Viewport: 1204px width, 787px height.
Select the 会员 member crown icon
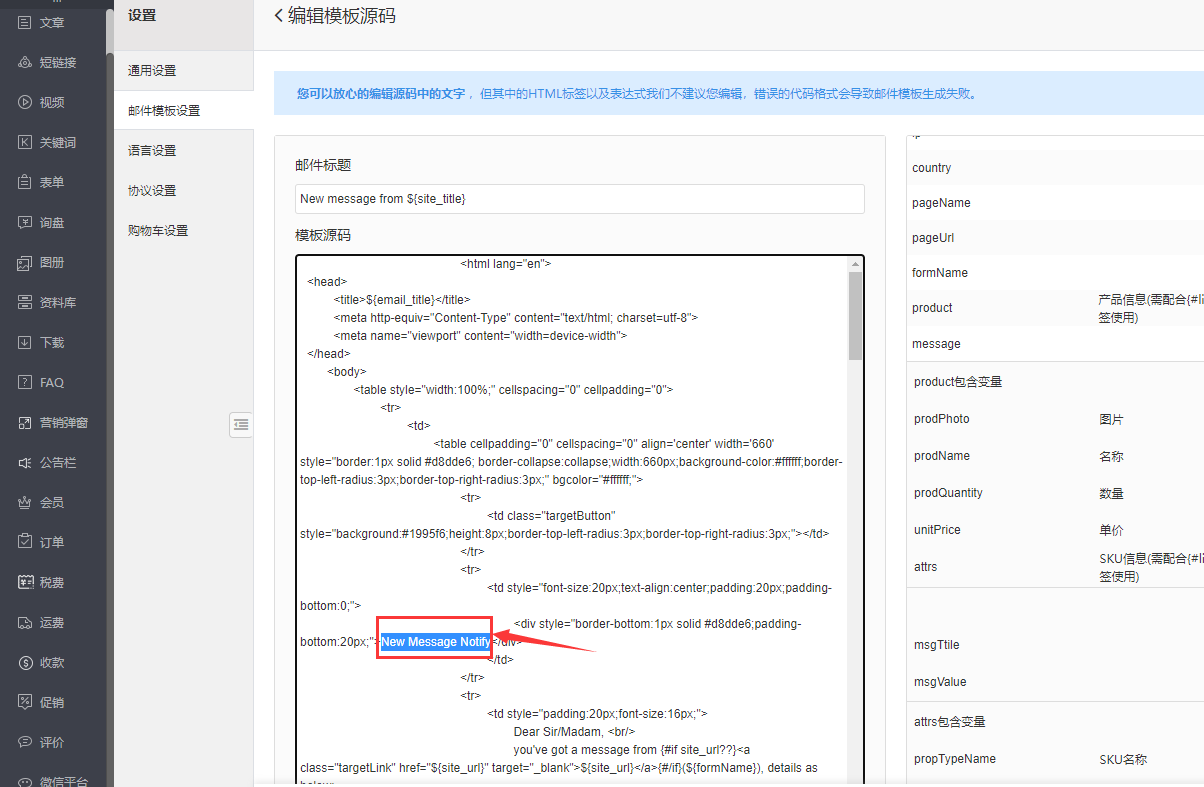[25, 502]
